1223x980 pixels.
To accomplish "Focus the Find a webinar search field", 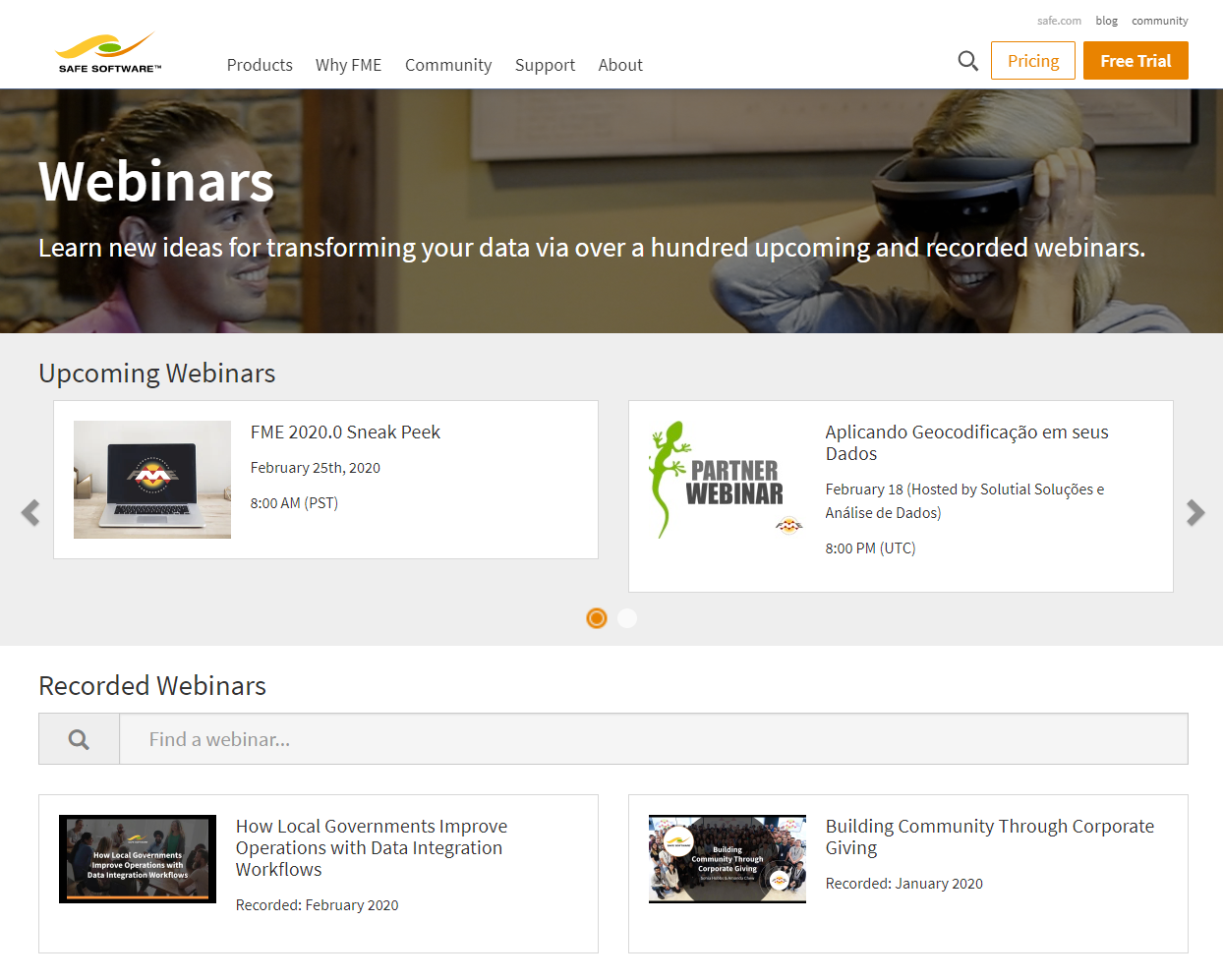I will (x=653, y=739).
